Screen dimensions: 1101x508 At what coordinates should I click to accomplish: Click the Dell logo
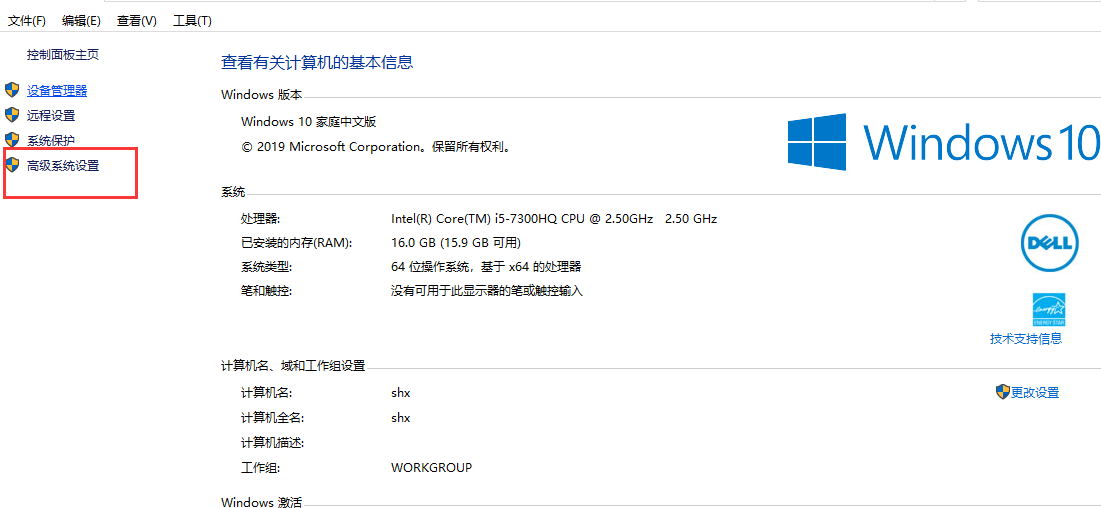1049,243
